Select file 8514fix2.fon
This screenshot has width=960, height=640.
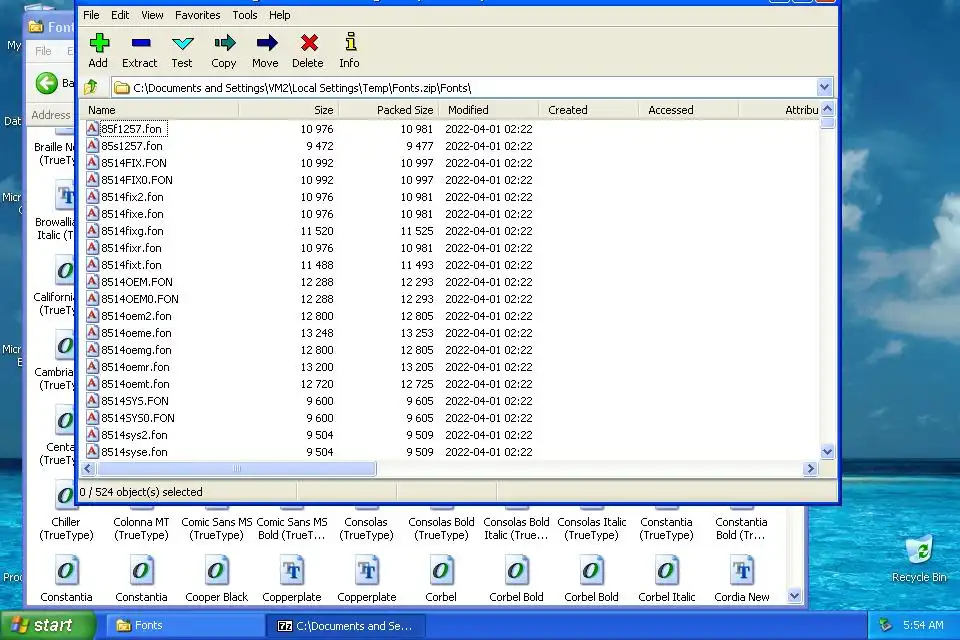pos(132,197)
